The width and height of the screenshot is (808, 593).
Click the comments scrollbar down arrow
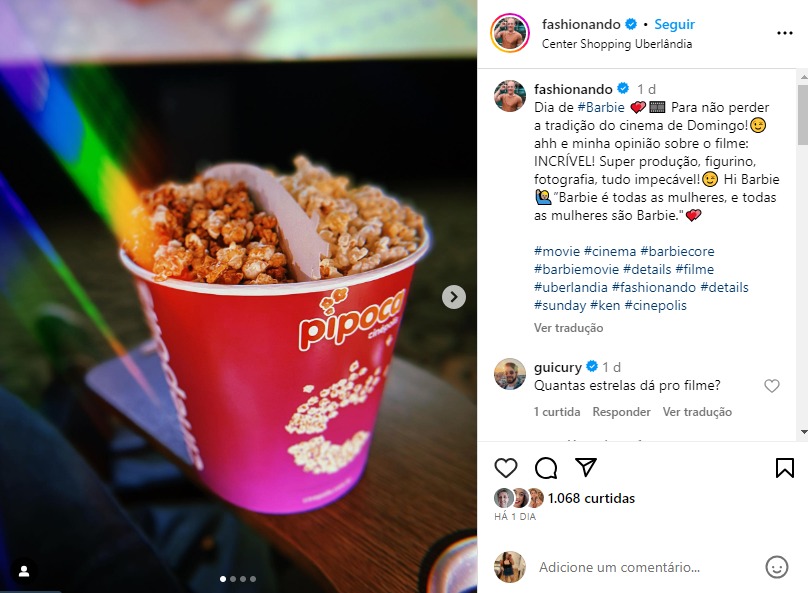803,432
